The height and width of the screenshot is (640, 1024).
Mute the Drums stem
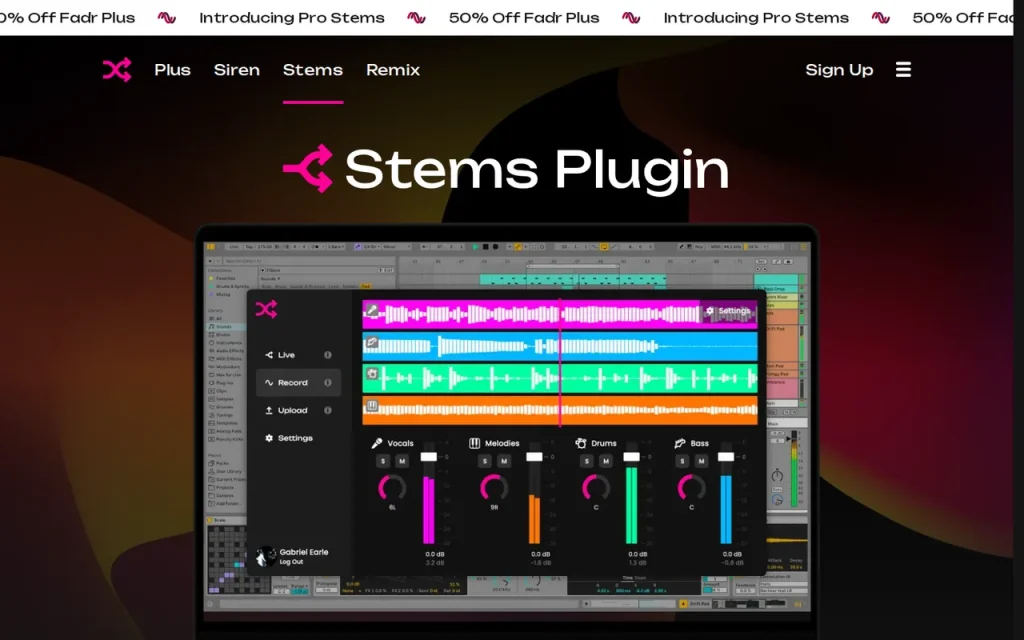click(606, 461)
